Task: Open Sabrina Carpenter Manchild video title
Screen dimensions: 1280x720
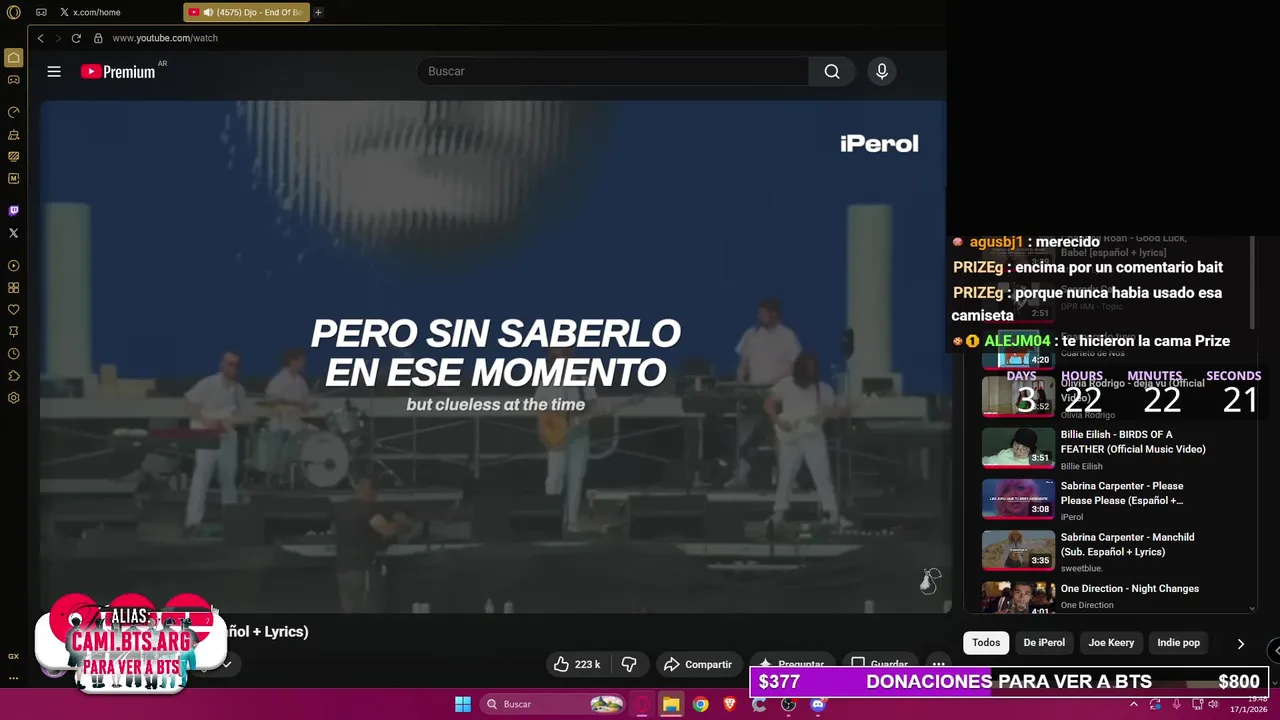Action: coord(1127,544)
